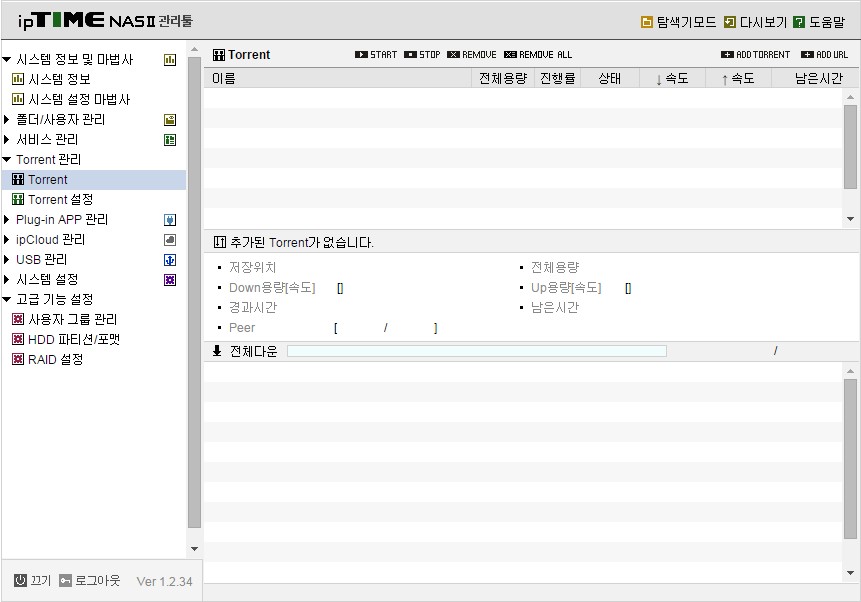Click the 전체다운 progress bar

[x=477, y=352]
